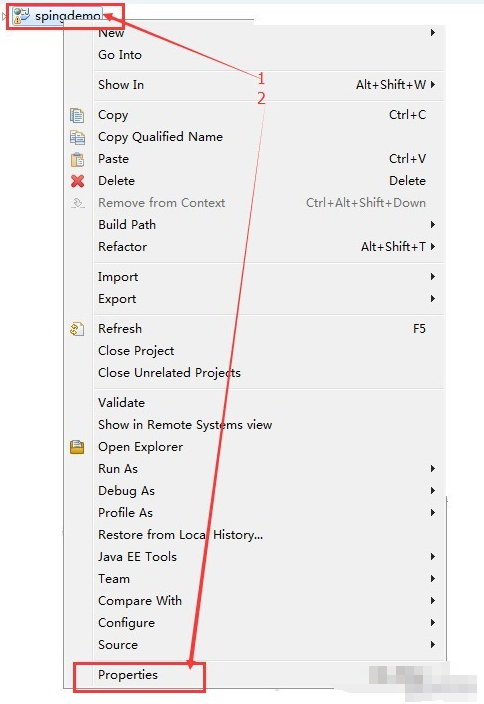Image resolution: width=484 pixels, height=704 pixels.
Task: Select the spingdemo project tree item
Action: [x=57, y=16]
